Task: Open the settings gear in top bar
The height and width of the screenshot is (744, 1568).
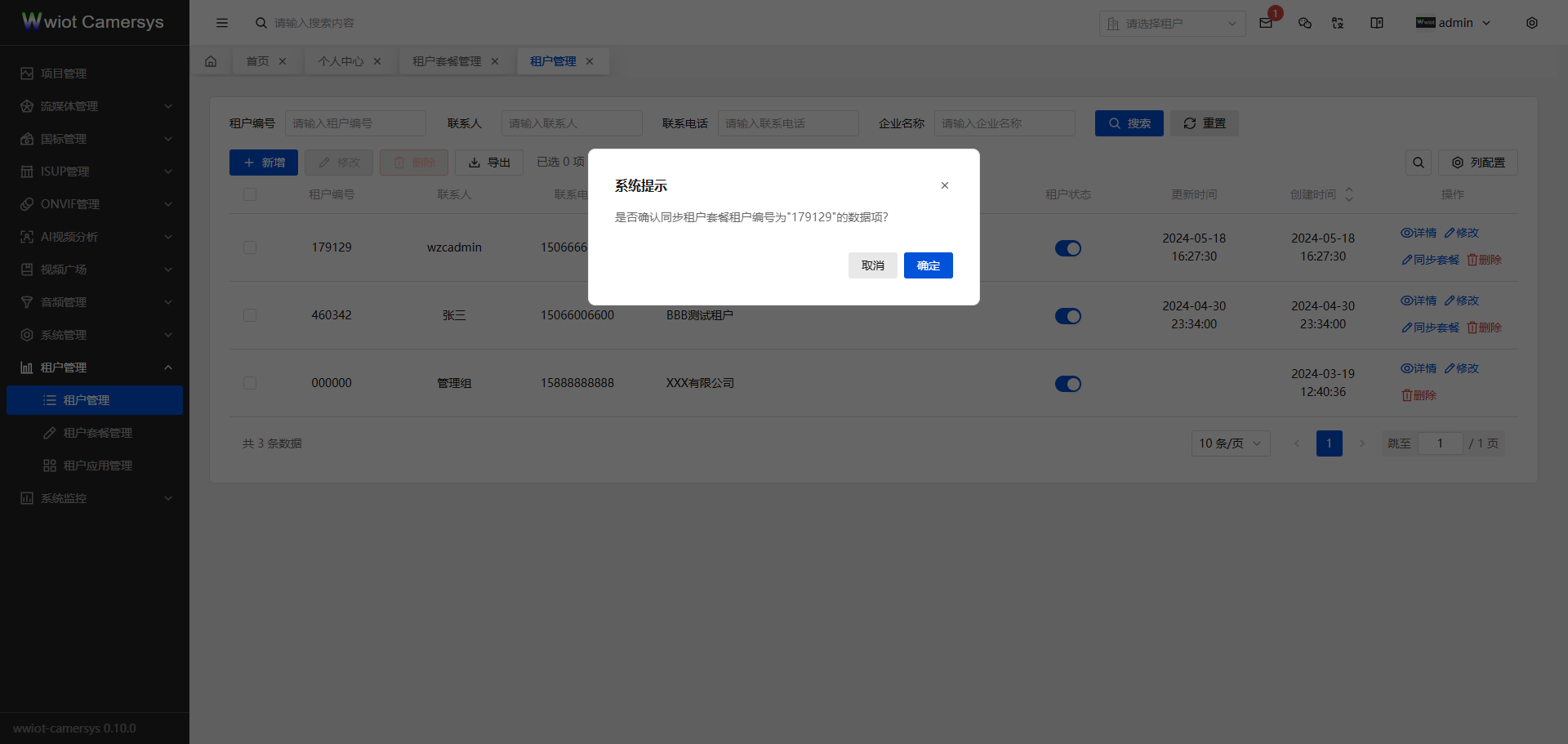Action: pos(1532,23)
